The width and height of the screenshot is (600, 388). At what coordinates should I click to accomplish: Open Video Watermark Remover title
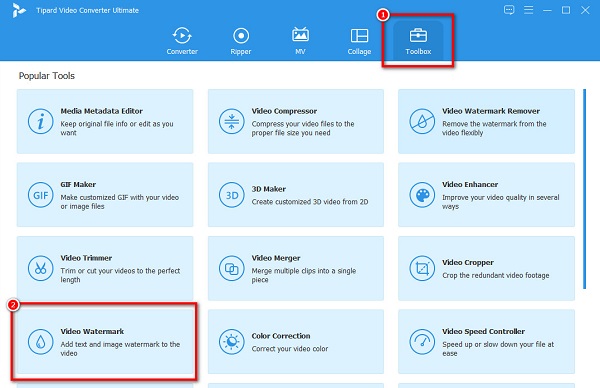pyautogui.click(x=491, y=111)
